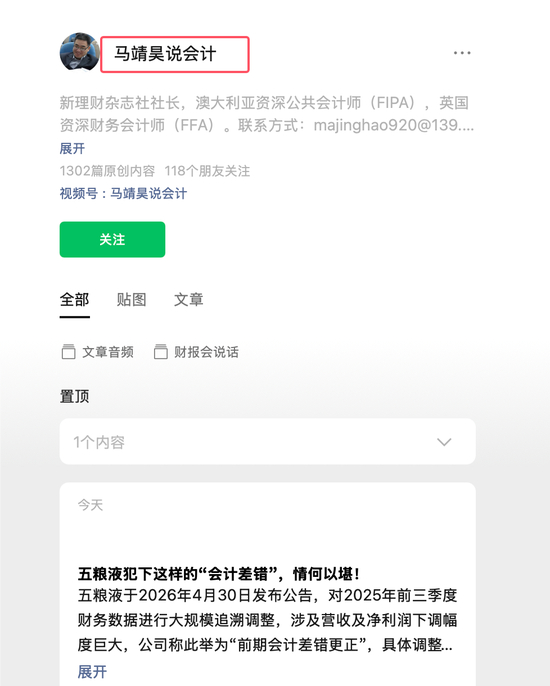Click the 置顶 pinned section heading
Image resolution: width=550 pixels, height=686 pixels.
(x=74, y=396)
